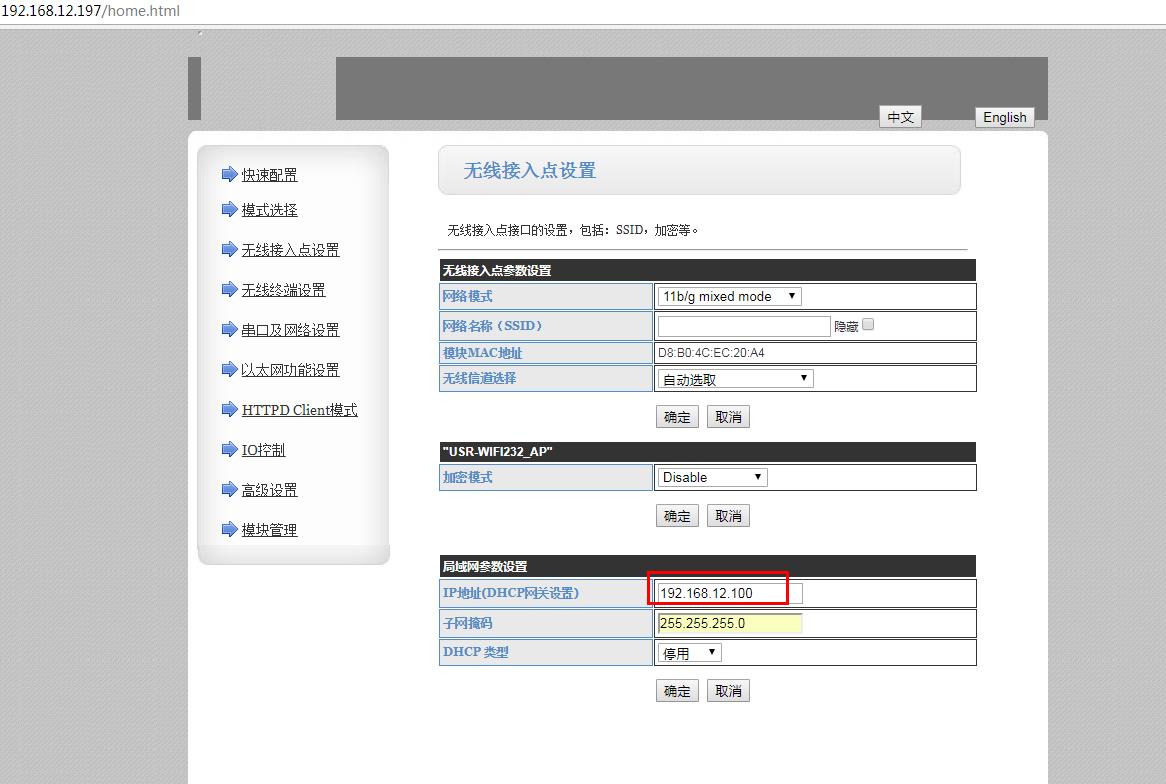Click arrow icon beside 以太网功能设置
This screenshot has height=784, width=1166.
pos(229,370)
